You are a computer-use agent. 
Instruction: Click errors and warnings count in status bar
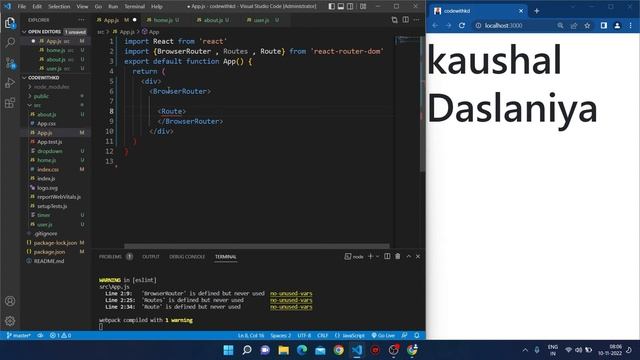tap(60, 336)
